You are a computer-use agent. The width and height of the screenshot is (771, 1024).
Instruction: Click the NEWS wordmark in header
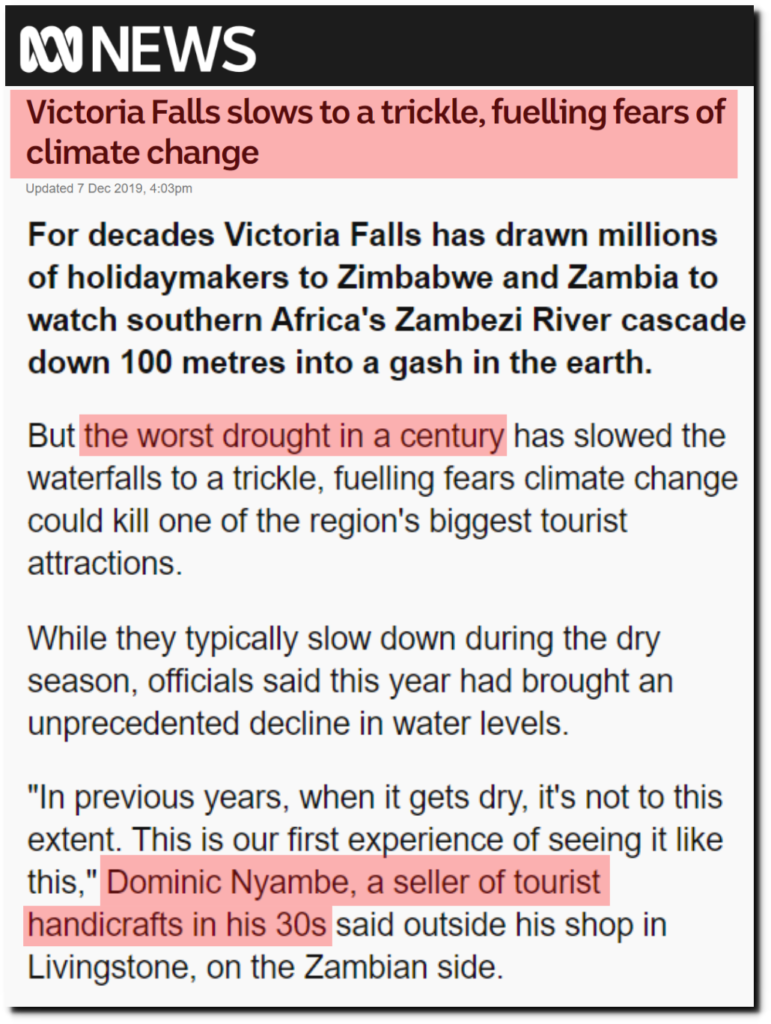pos(174,50)
